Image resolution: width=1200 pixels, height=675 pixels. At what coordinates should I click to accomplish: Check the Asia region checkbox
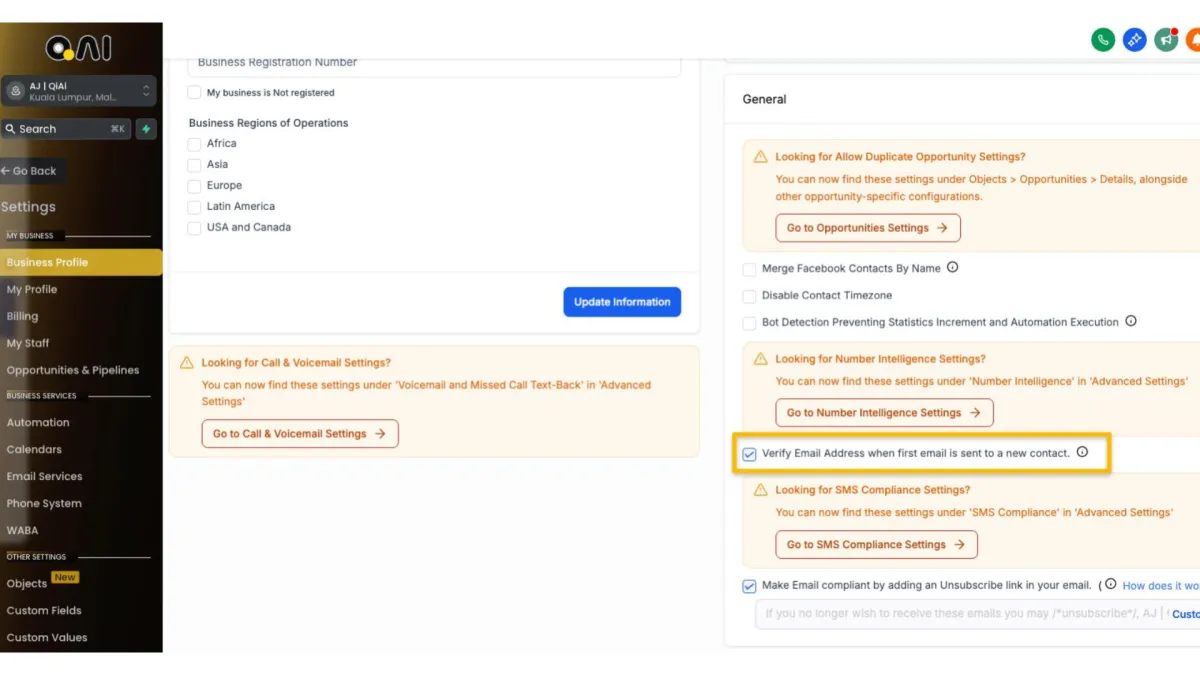click(195, 165)
